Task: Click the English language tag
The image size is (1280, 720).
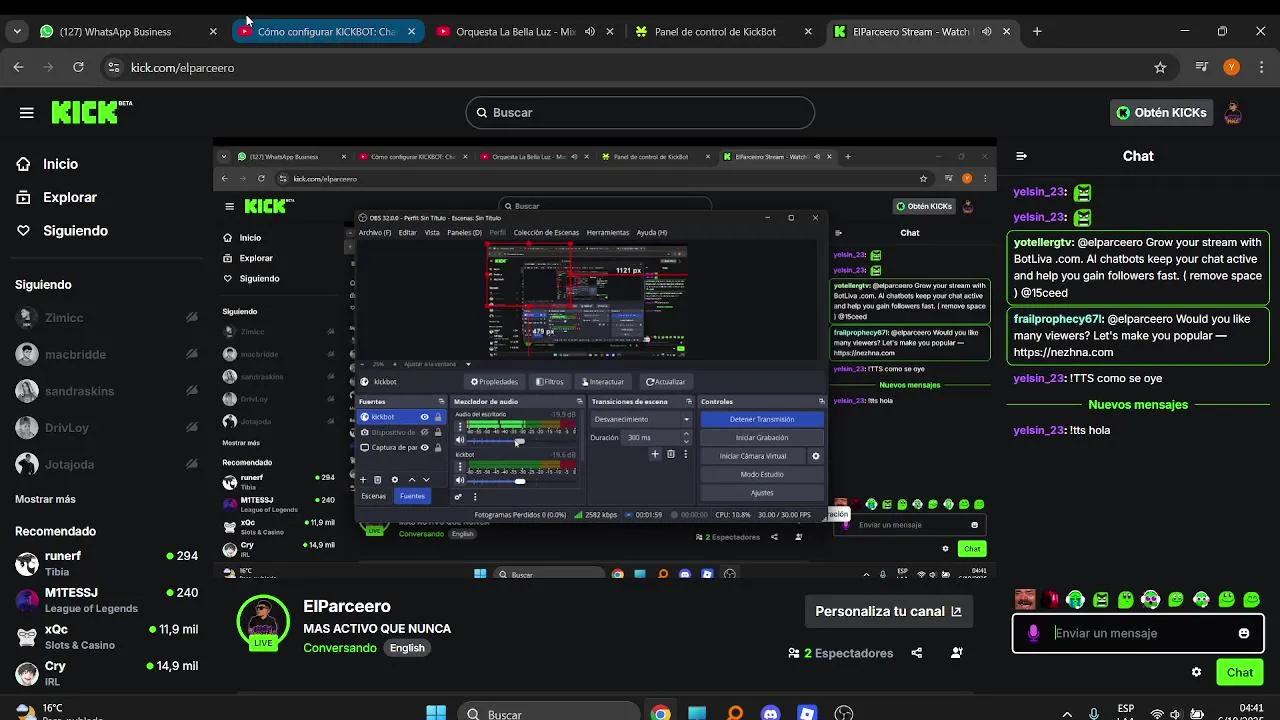Action: 407,648
